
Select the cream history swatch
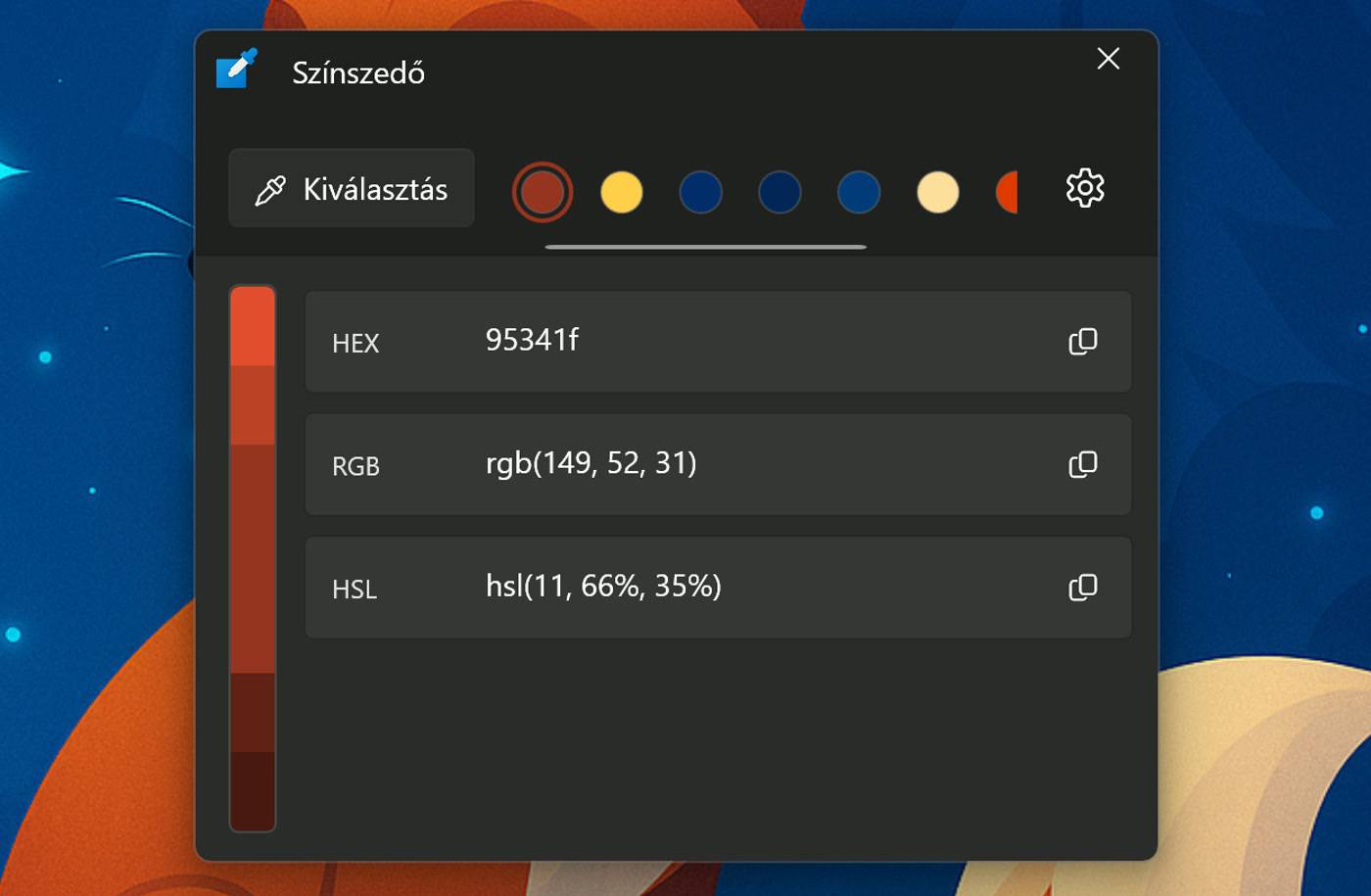(x=938, y=192)
